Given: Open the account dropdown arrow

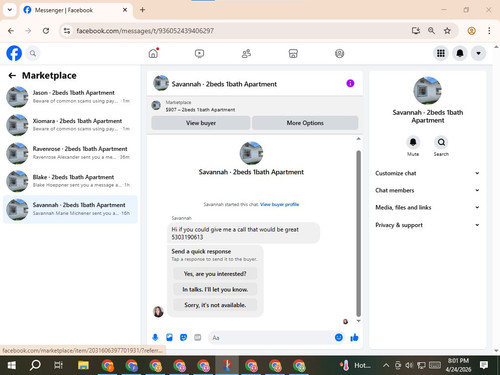Looking at the screenshot, I should pyautogui.click(x=478, y=53).
